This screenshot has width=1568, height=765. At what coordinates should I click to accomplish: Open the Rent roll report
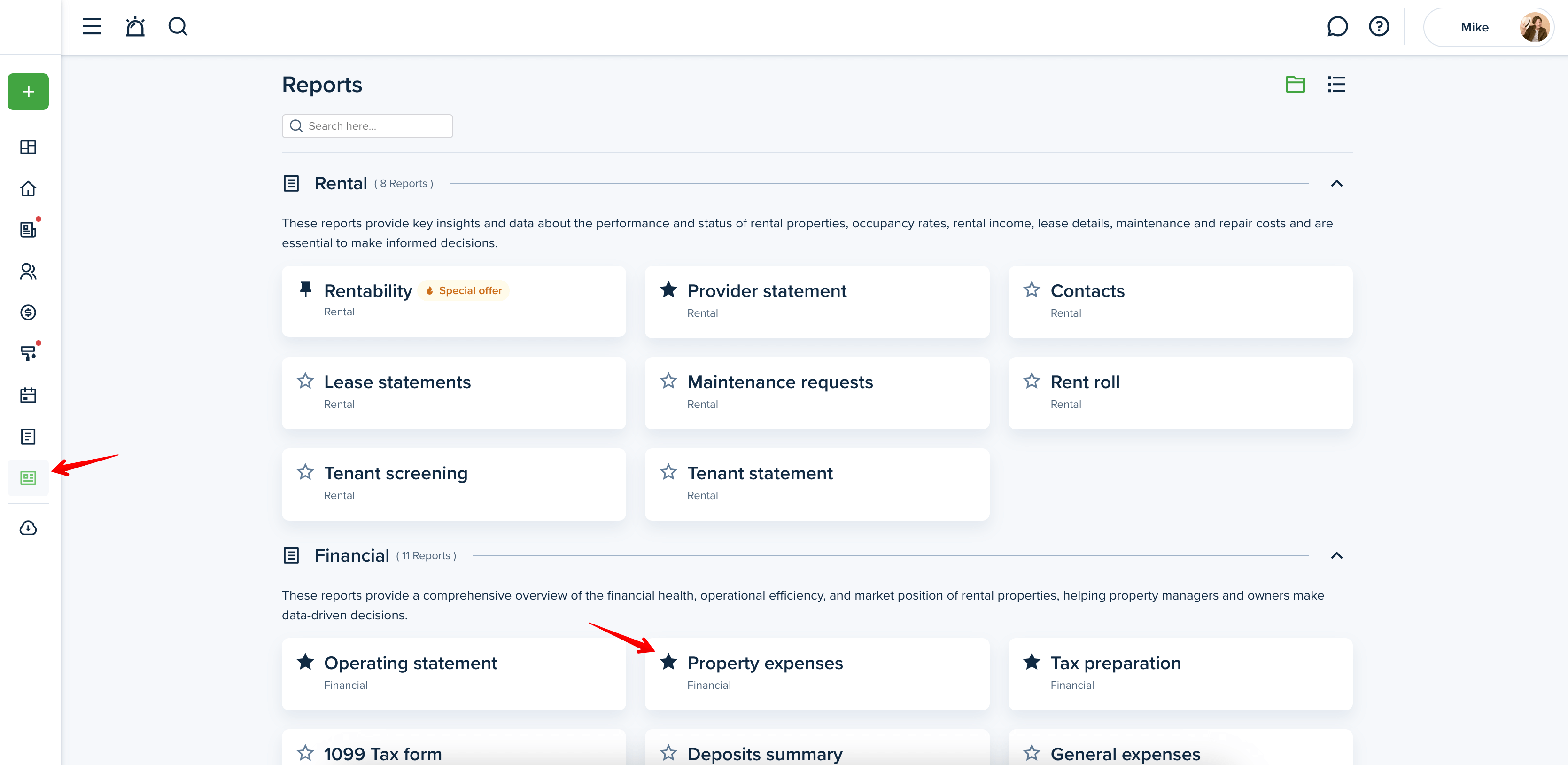pyautogui.click(x=1180, y=393)
